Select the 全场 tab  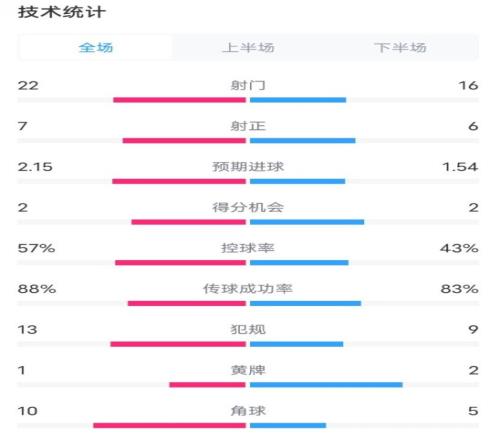96,48
